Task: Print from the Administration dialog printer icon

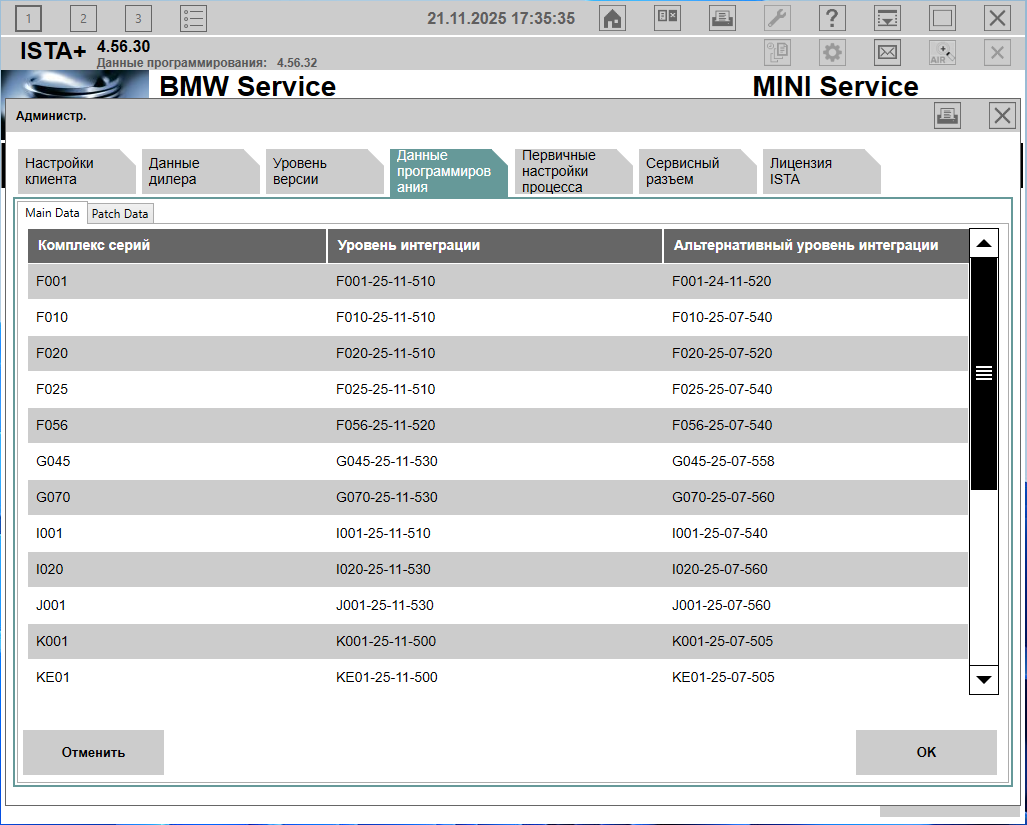Action: tap(947, 116)
